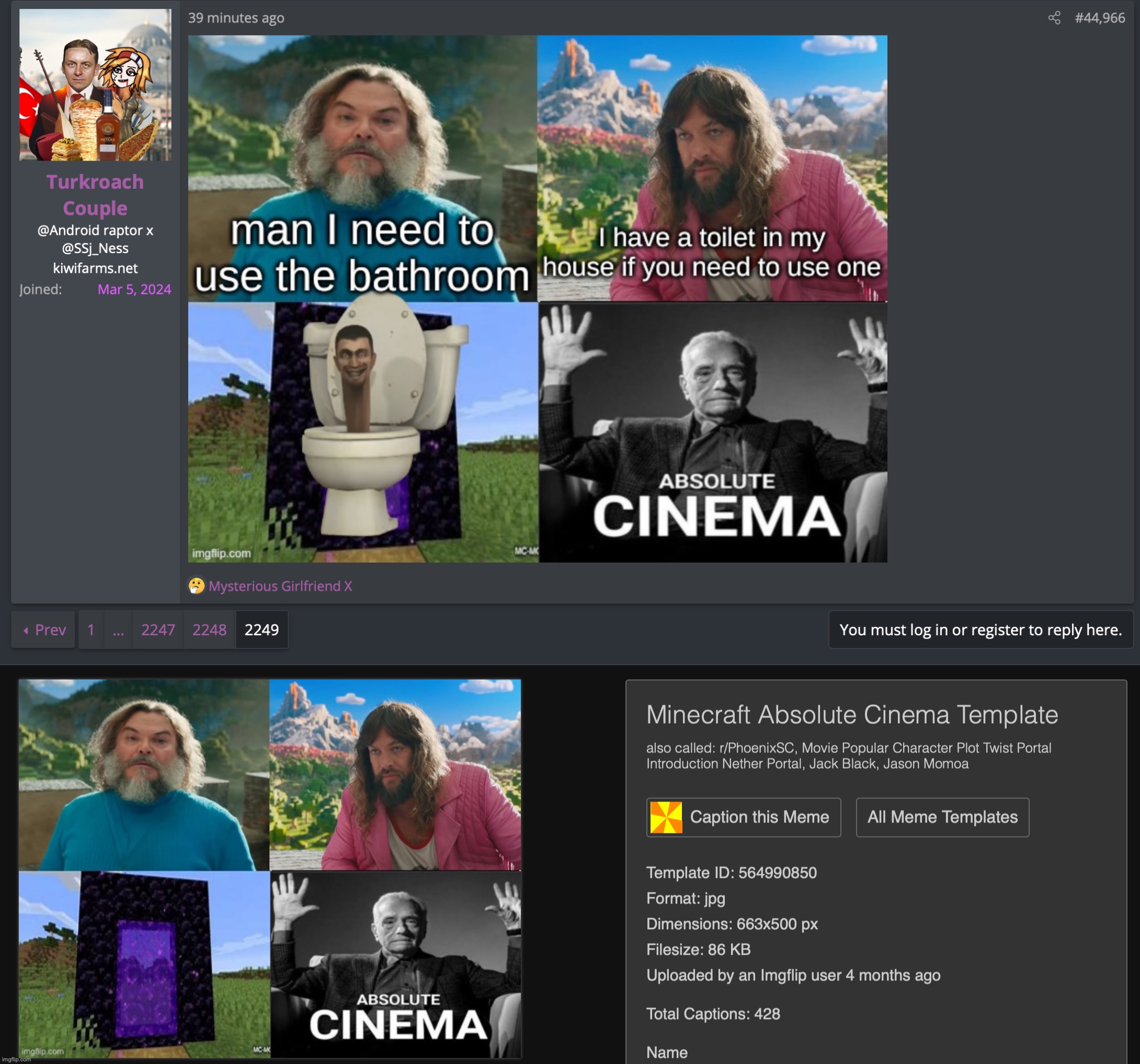Click the 39 minutes ago timestamp
The image size is (1140, 1064).
tap(236, 18)
